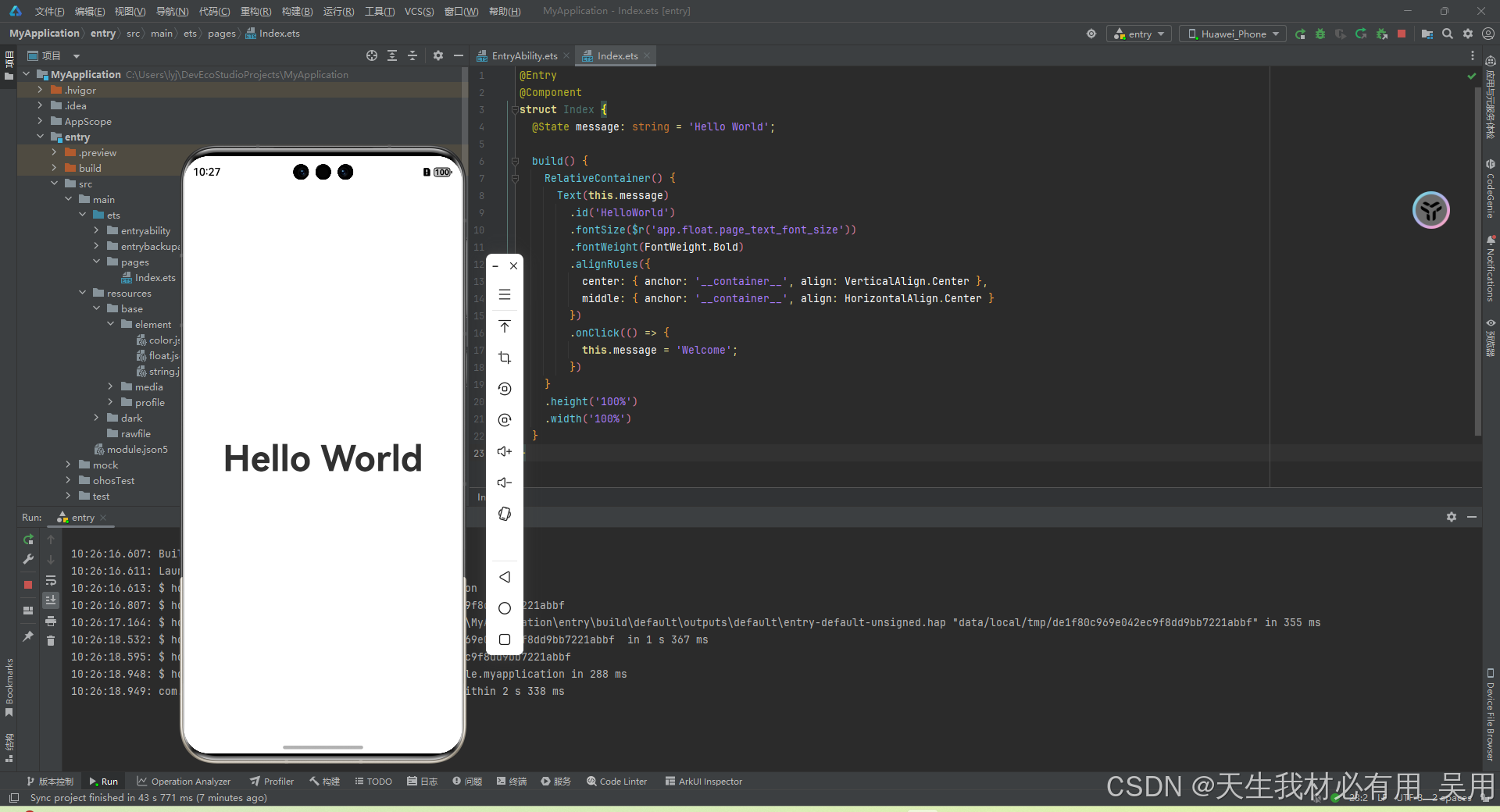Viewport: 1500px width, 812px height.
Task: Open the entry run configuration dropdown
Action: pyautogui.click(x=1139, y=34)
